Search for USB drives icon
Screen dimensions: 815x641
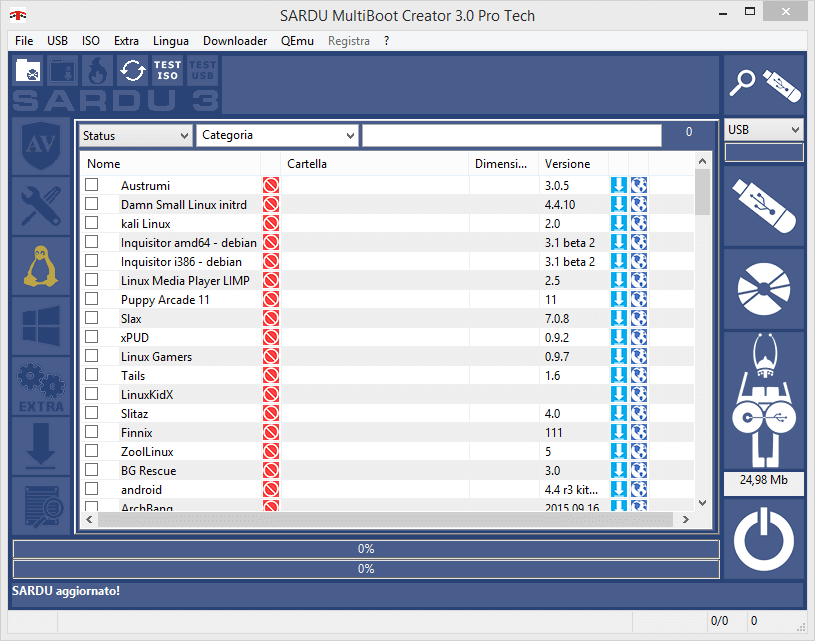(x=764, y=85)
